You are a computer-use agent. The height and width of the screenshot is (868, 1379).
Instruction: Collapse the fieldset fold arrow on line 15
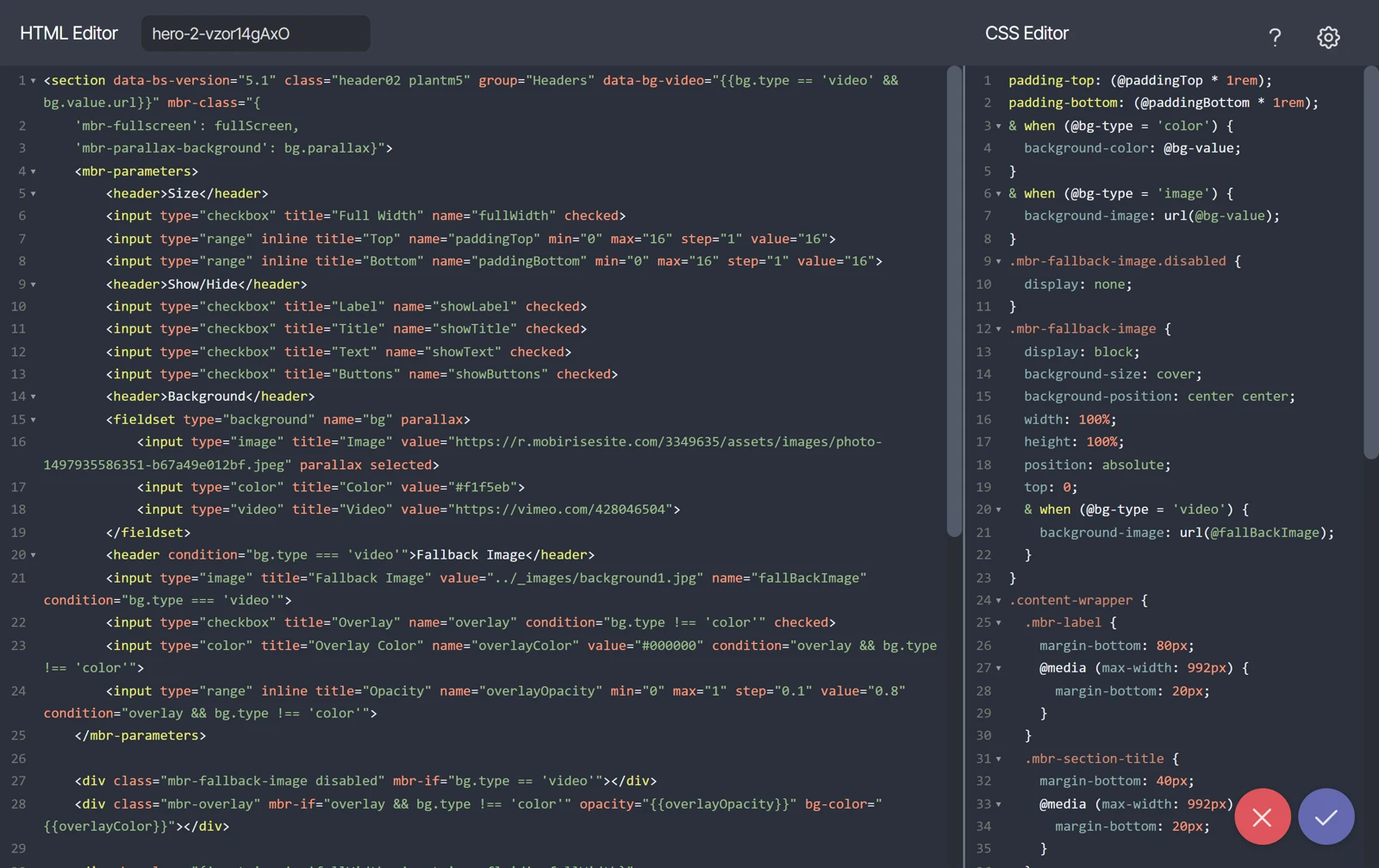pyautogui.click(x=34, y=420)
